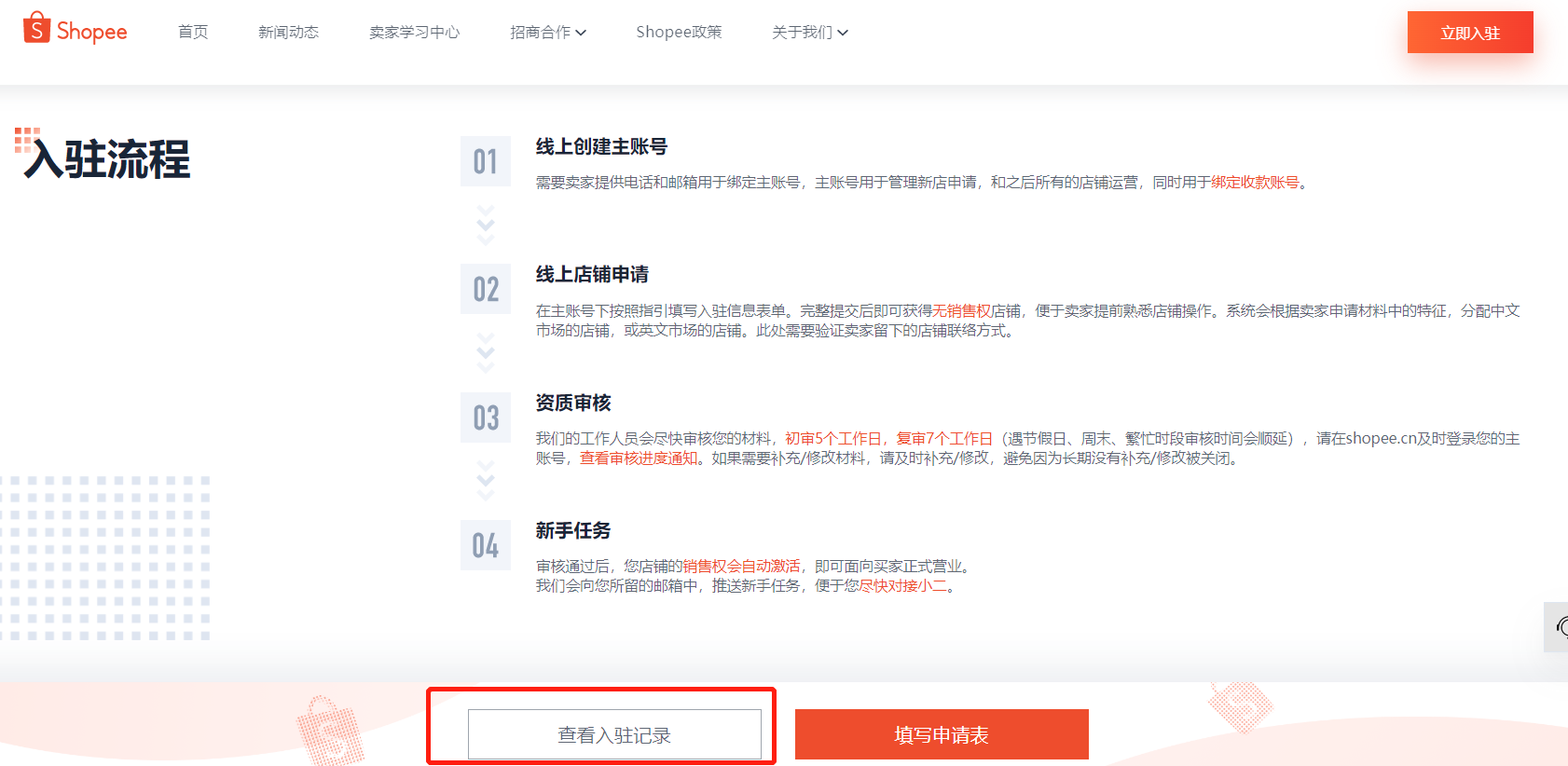The height and width of the screenshot is (766, 1568).
Task: Expand the 招商合作 dropdown menu
Action: pos(547,33)
